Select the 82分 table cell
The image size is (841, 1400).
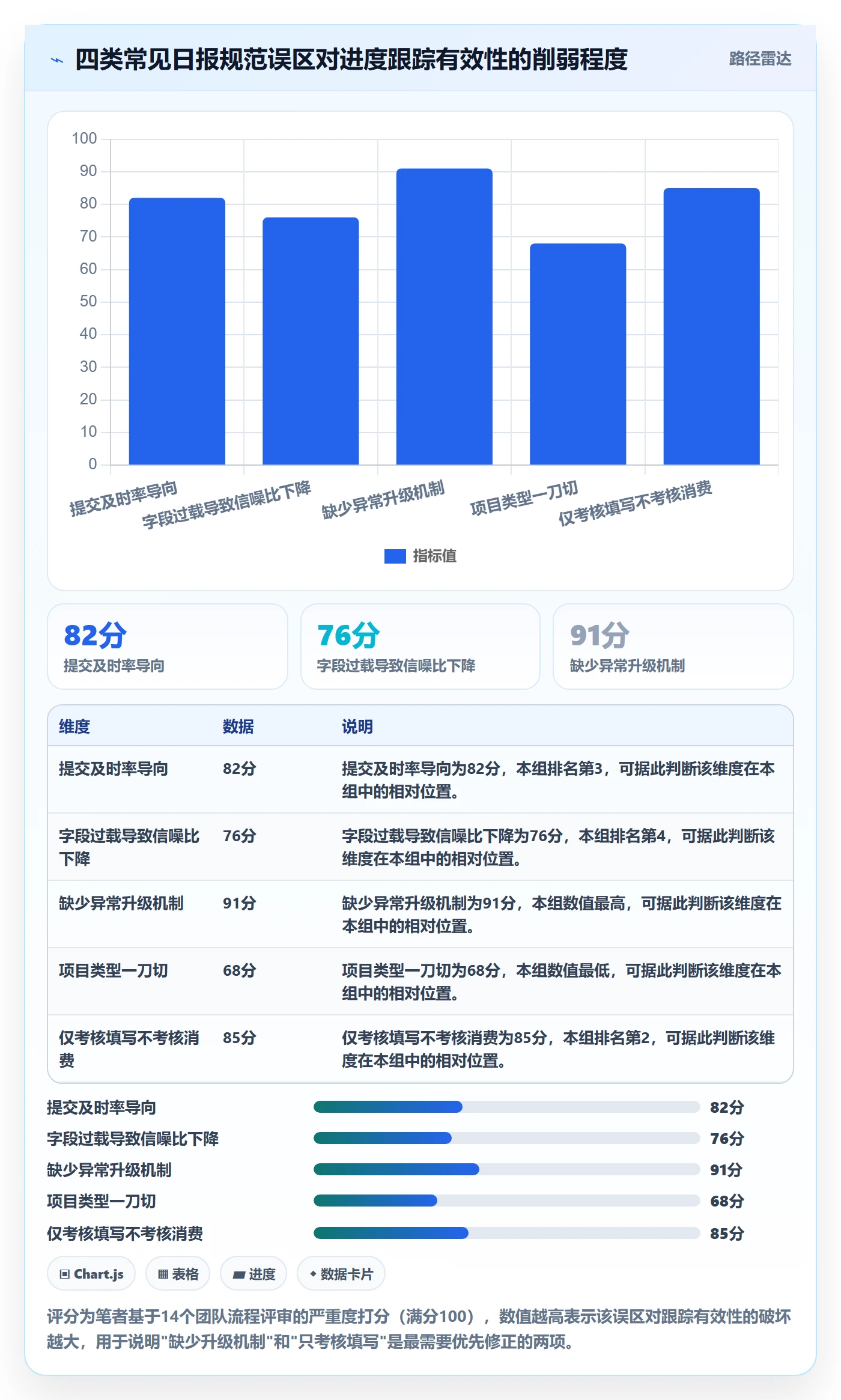(x=240, y=768)
